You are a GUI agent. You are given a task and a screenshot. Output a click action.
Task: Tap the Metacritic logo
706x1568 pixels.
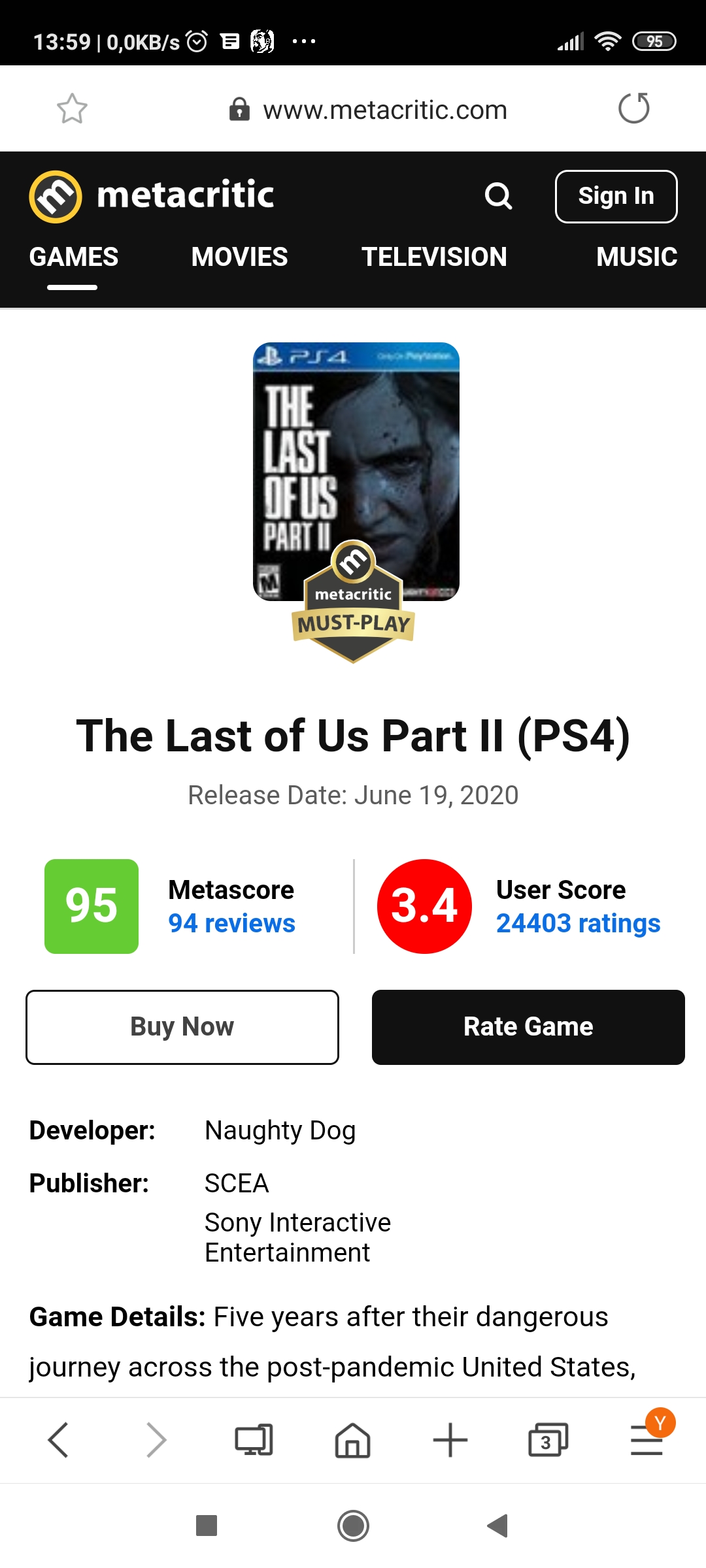tap(152, 196)
